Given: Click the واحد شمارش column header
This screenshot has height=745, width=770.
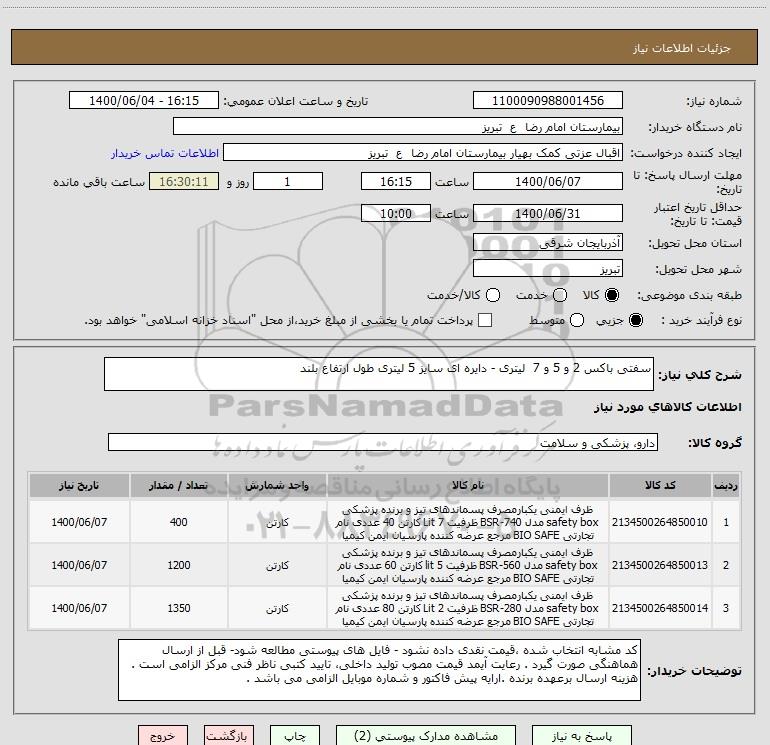Looking at the screenshot, I should [x=277, y=485].
